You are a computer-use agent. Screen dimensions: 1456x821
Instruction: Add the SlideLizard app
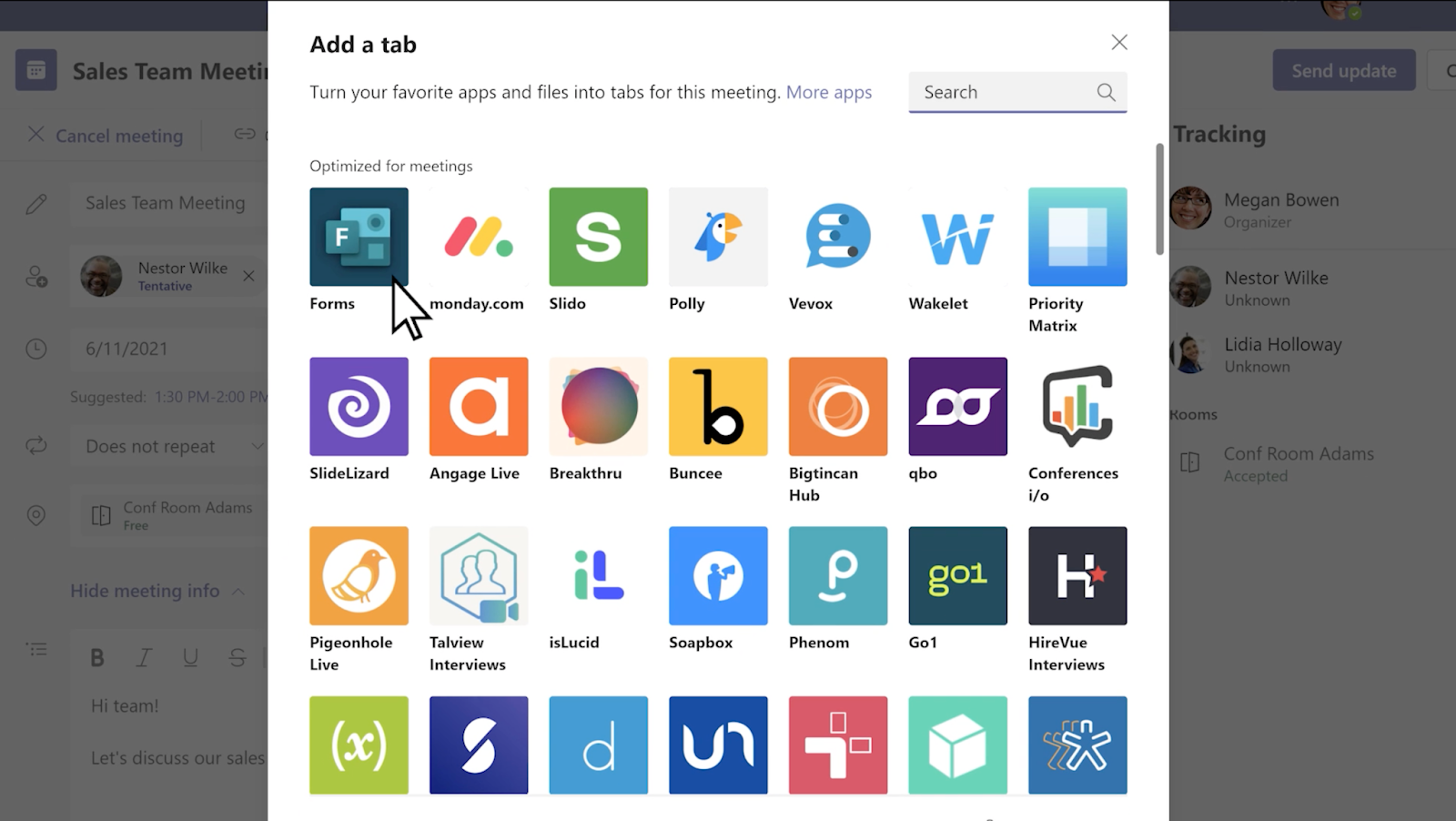click(359, 406)
